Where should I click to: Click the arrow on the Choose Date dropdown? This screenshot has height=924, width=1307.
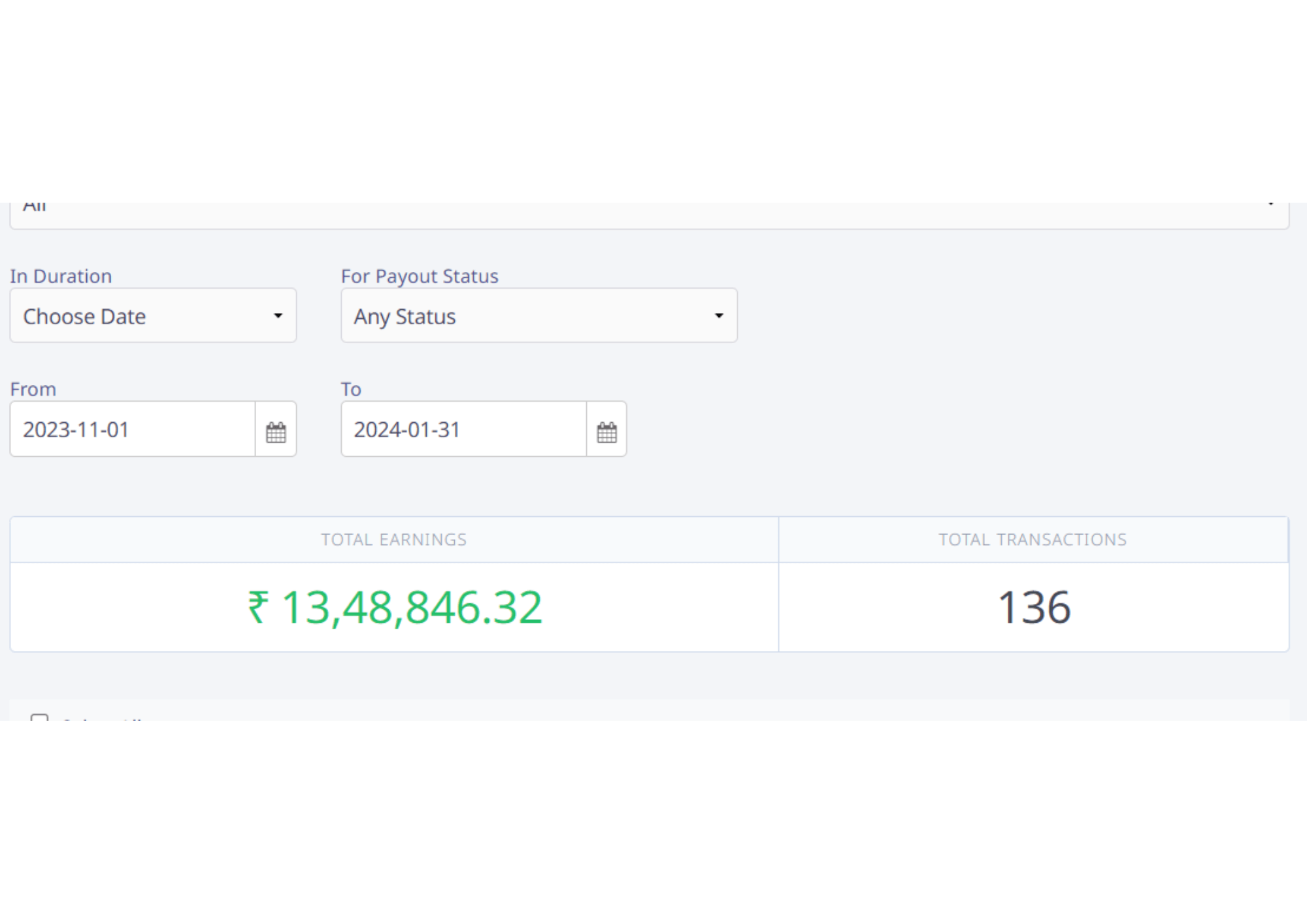click(278, 316)
